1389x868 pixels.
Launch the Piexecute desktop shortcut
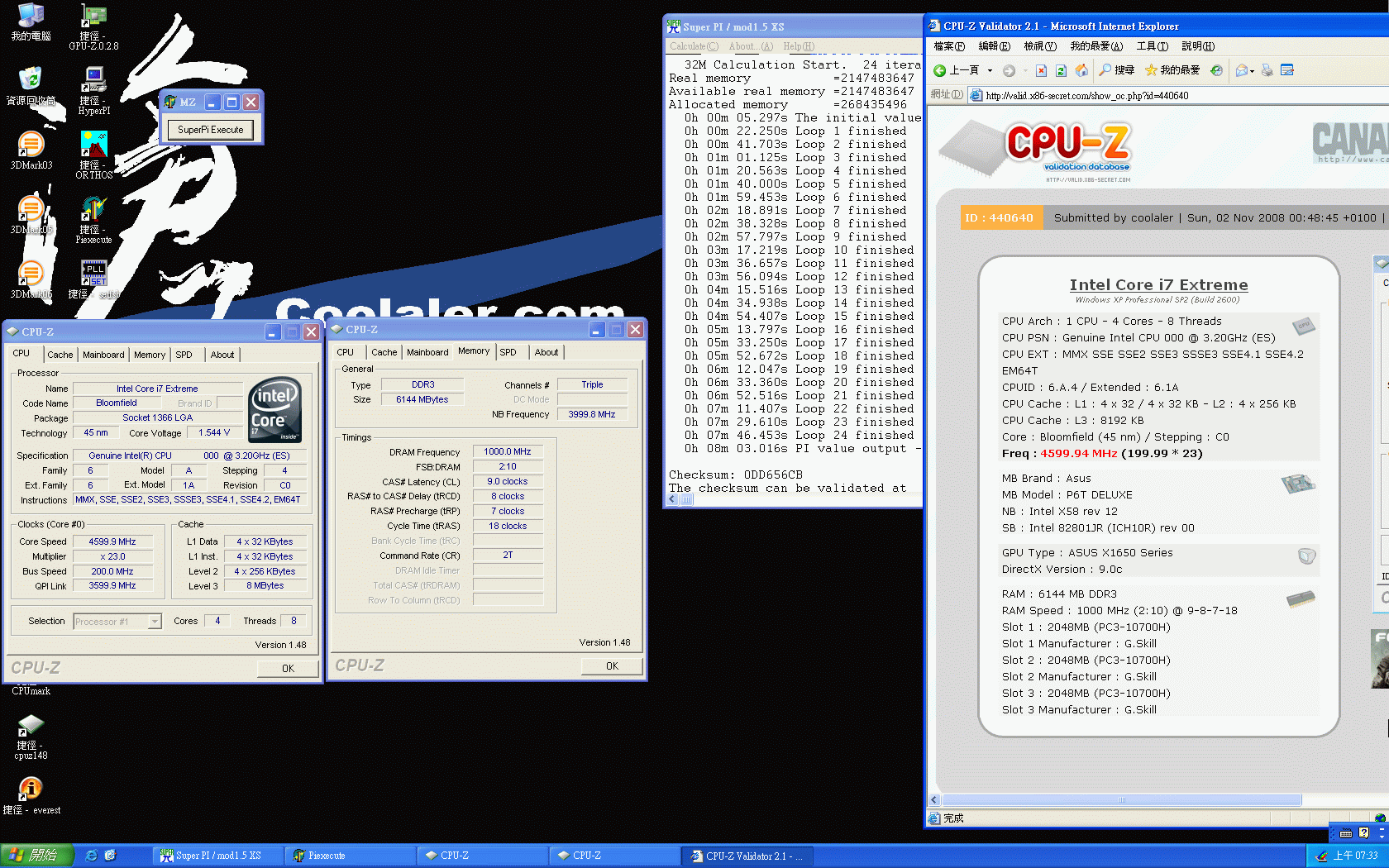coord(93,220)
